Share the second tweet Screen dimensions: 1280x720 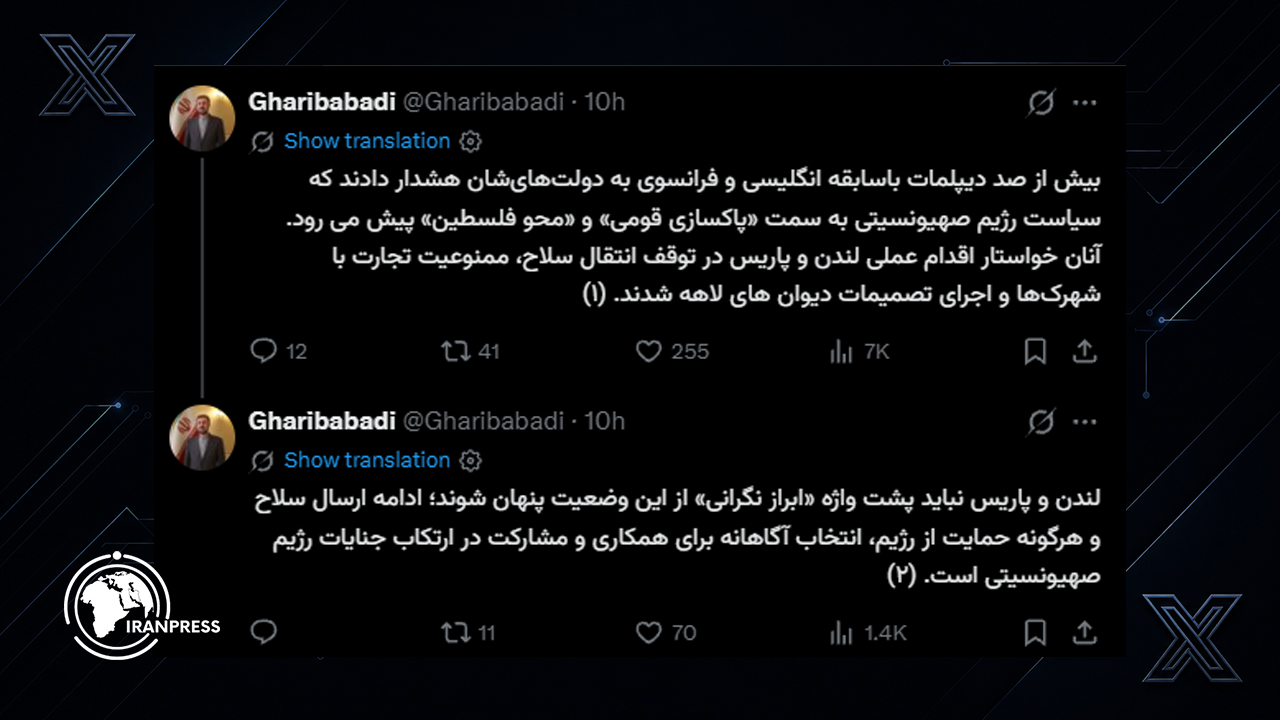pos(1084,632)
